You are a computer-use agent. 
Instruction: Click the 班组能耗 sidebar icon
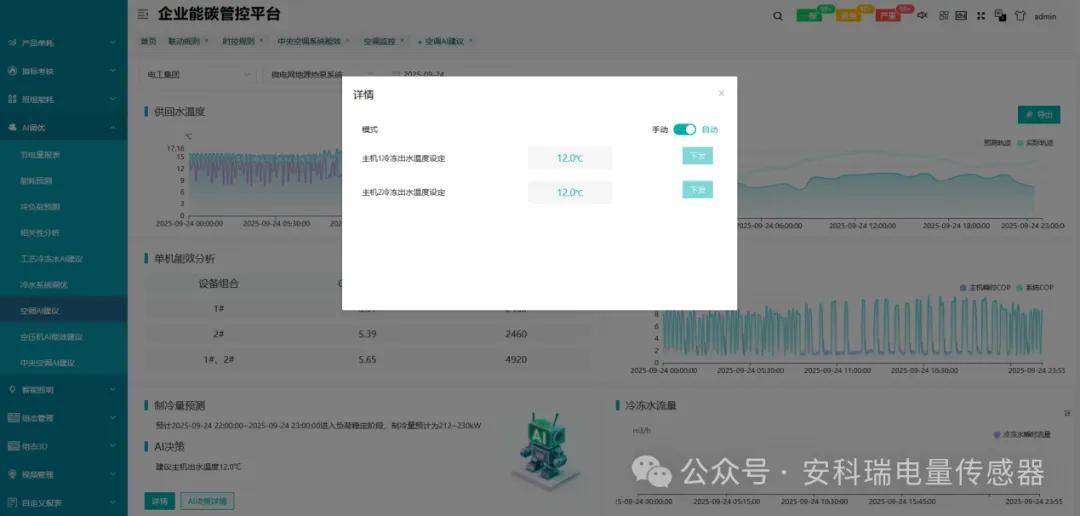(12, 99)
